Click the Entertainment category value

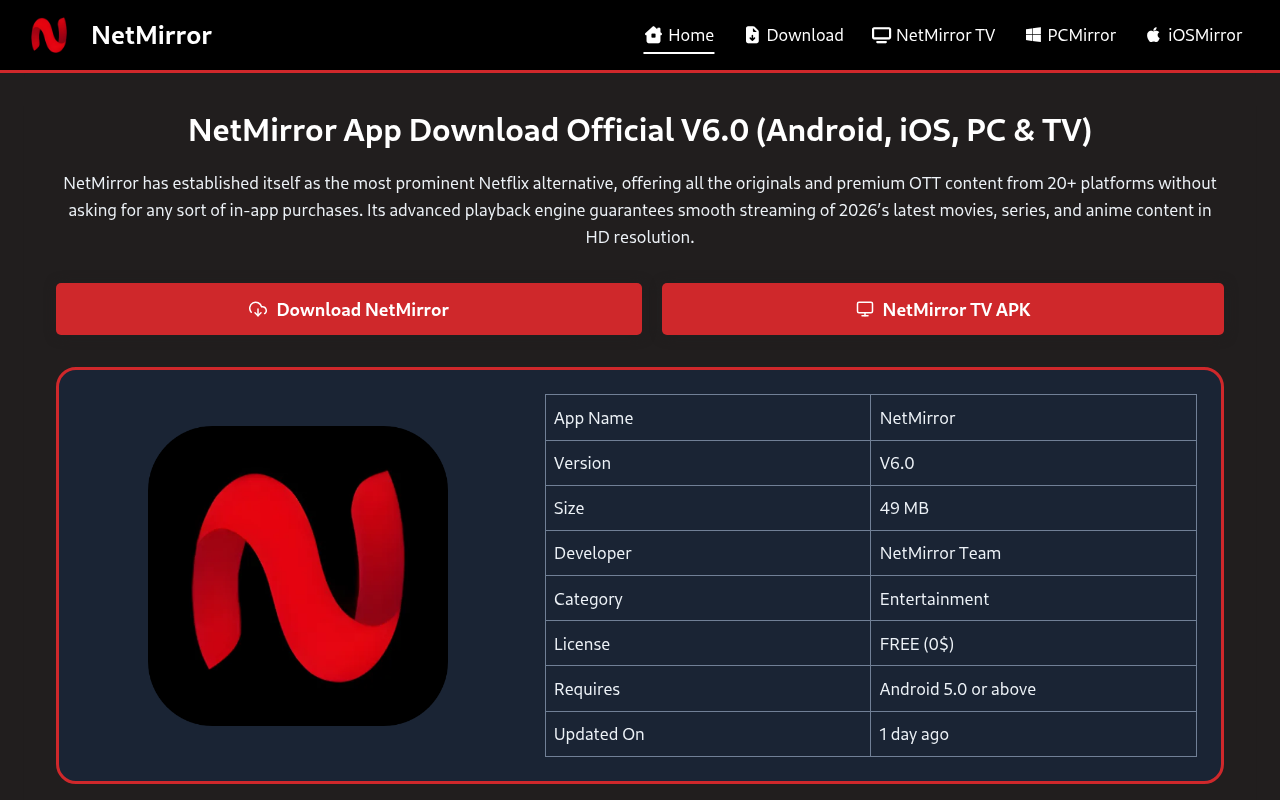(x=1034, y=599)
